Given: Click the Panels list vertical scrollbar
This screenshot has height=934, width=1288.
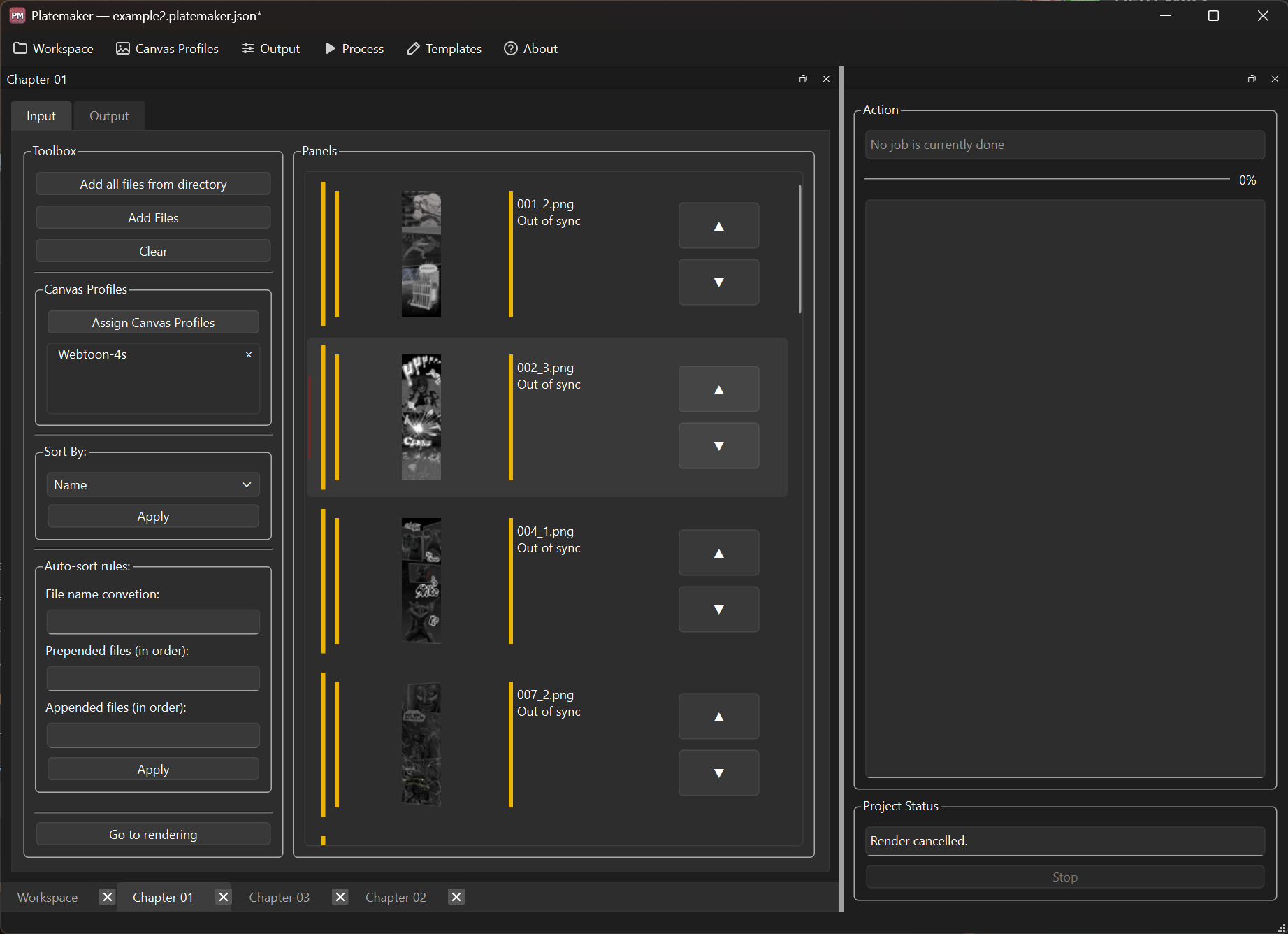Looking at the screenshot, I should coord(799,249).
